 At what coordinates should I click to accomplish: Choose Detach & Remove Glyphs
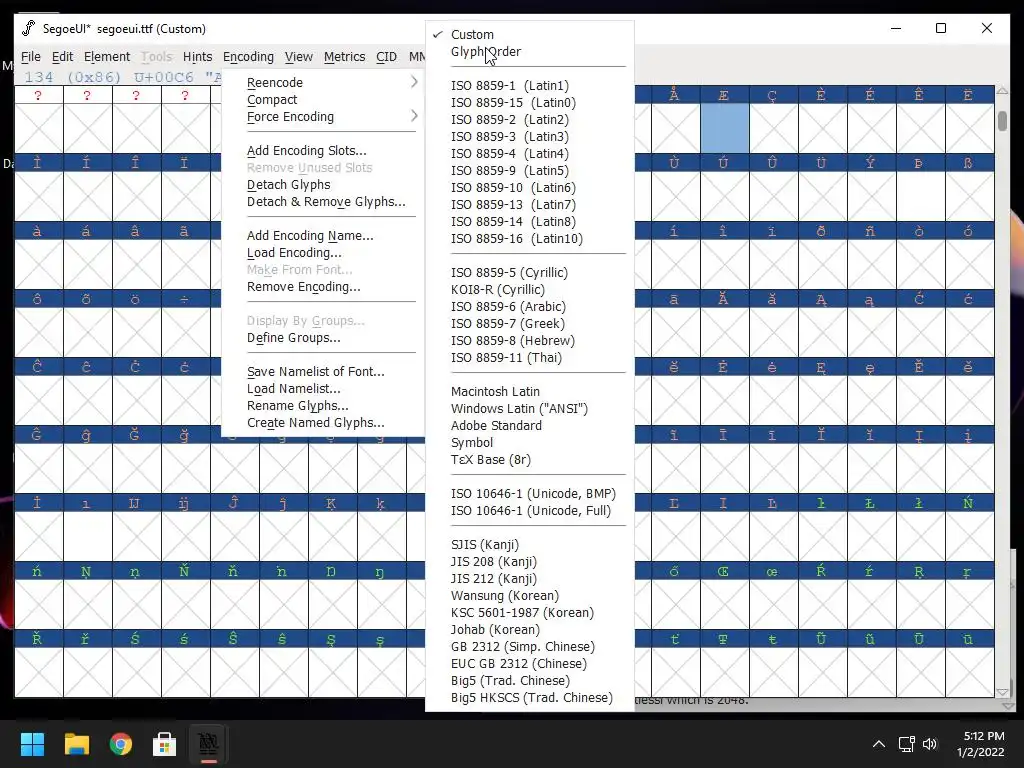coord(326,202)
